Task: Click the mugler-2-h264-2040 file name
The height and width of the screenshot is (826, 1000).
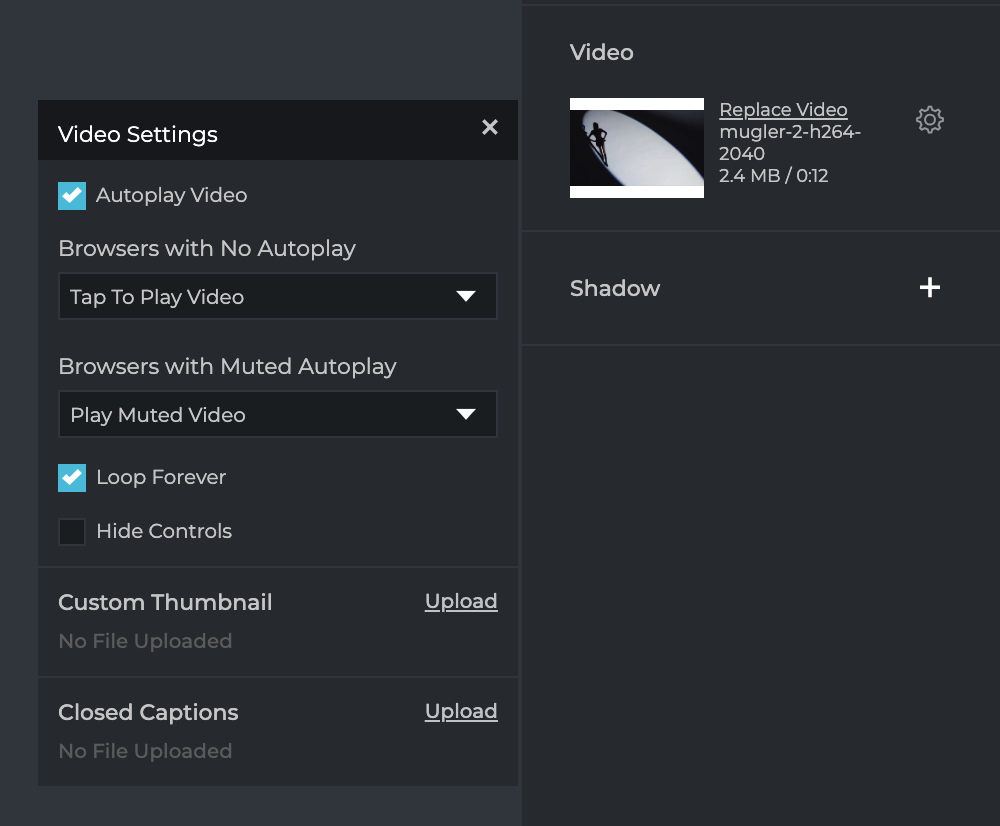Action: click(790, 142)
